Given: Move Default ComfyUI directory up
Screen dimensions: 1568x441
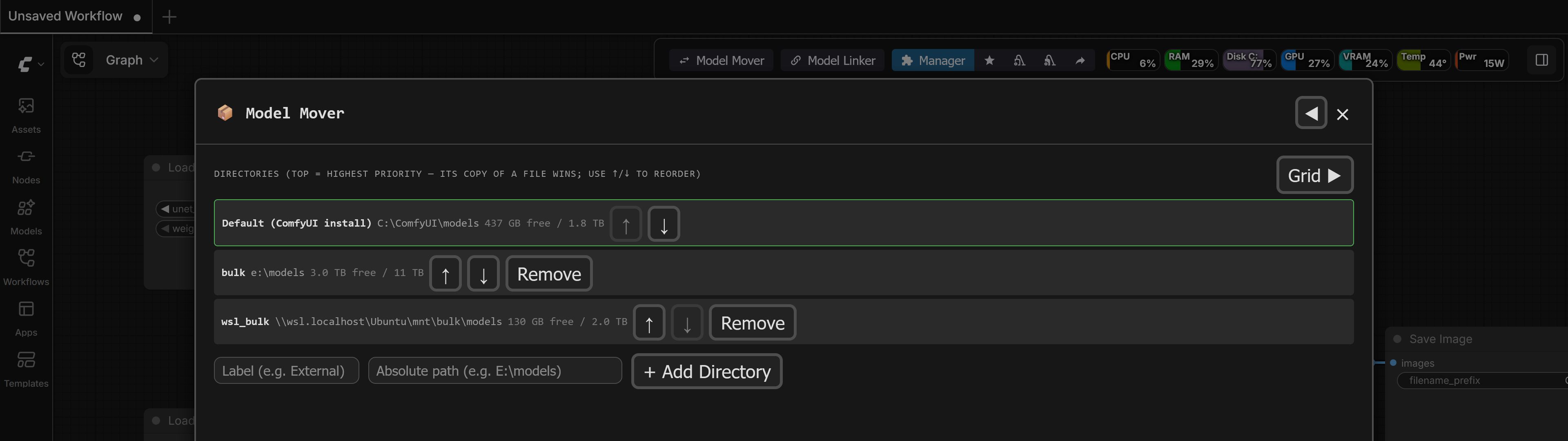Looking at the screenshot, I should click(x=626, y=224).
